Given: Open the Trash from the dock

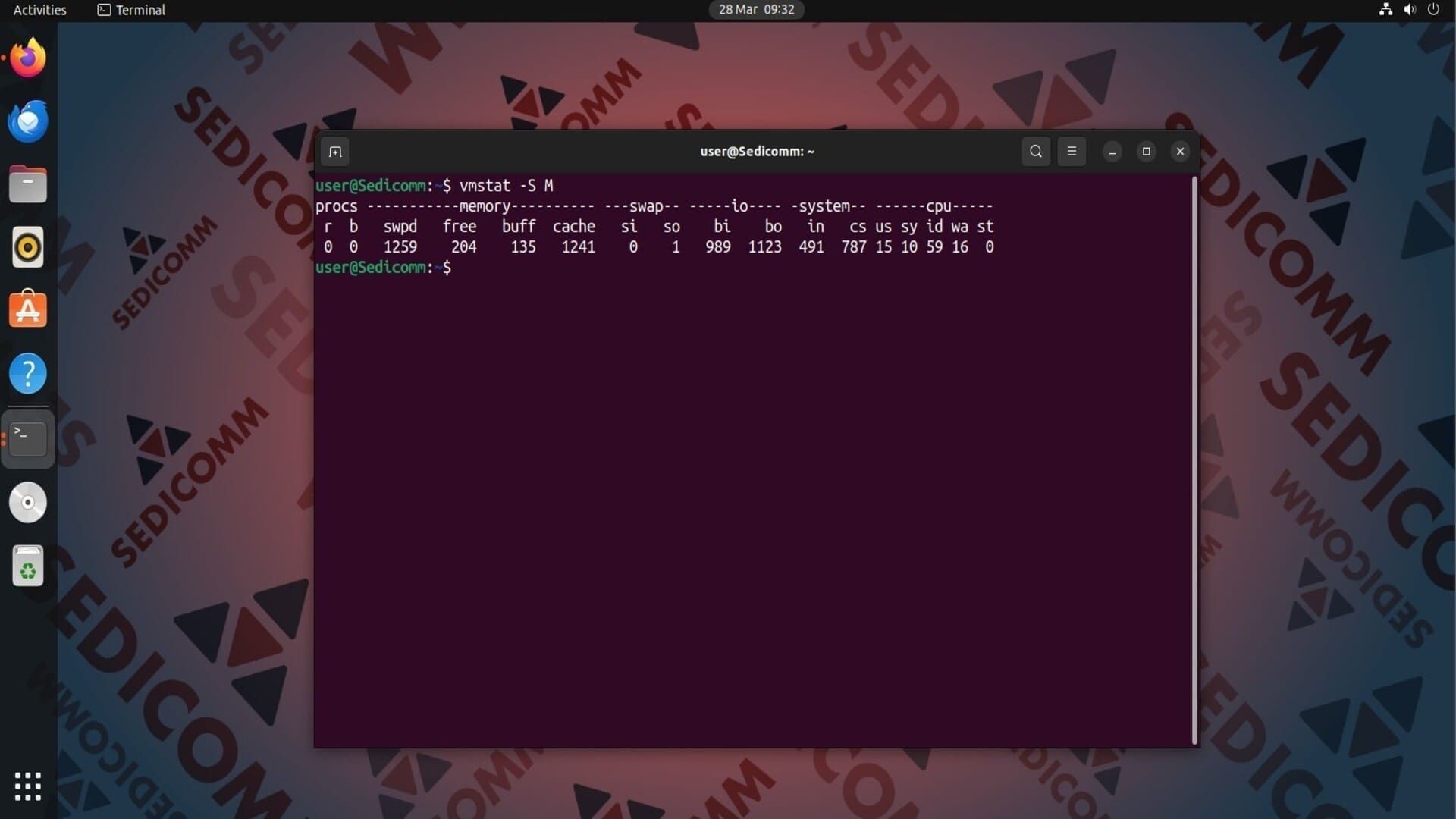Looking at the screenshot, I should point(28,566).
